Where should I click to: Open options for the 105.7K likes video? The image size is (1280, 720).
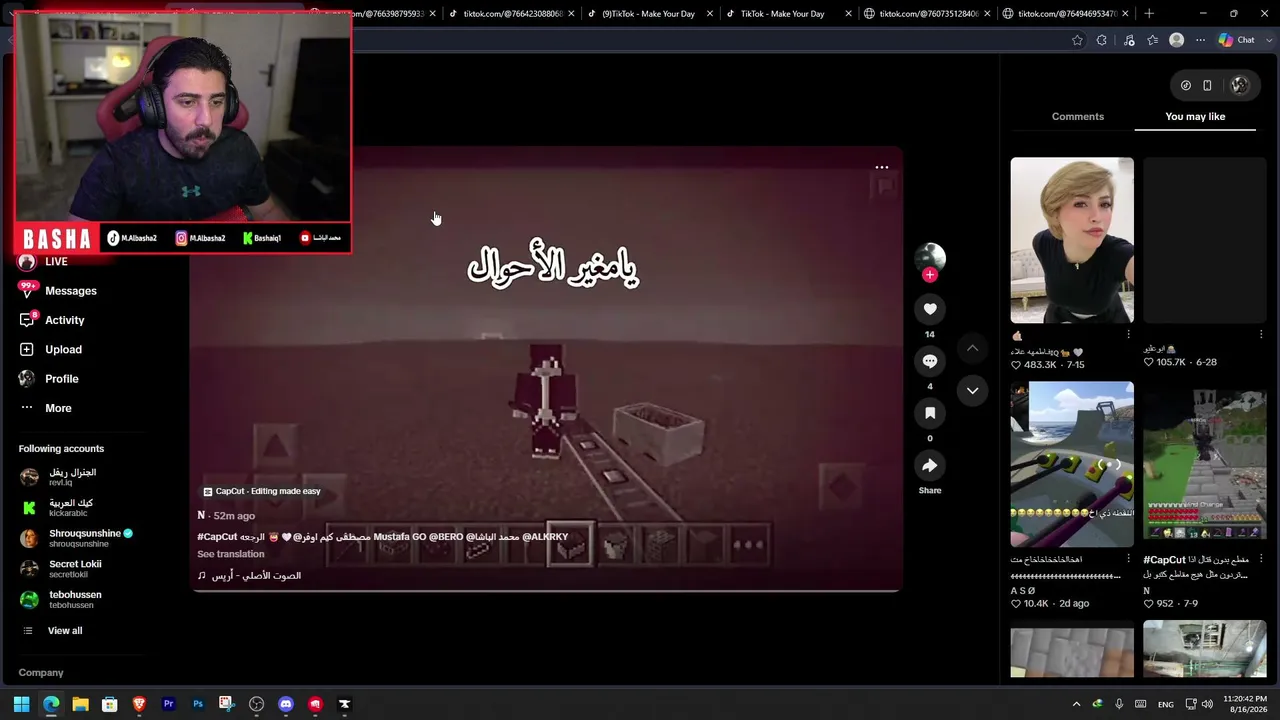[x=1261, y=334]
